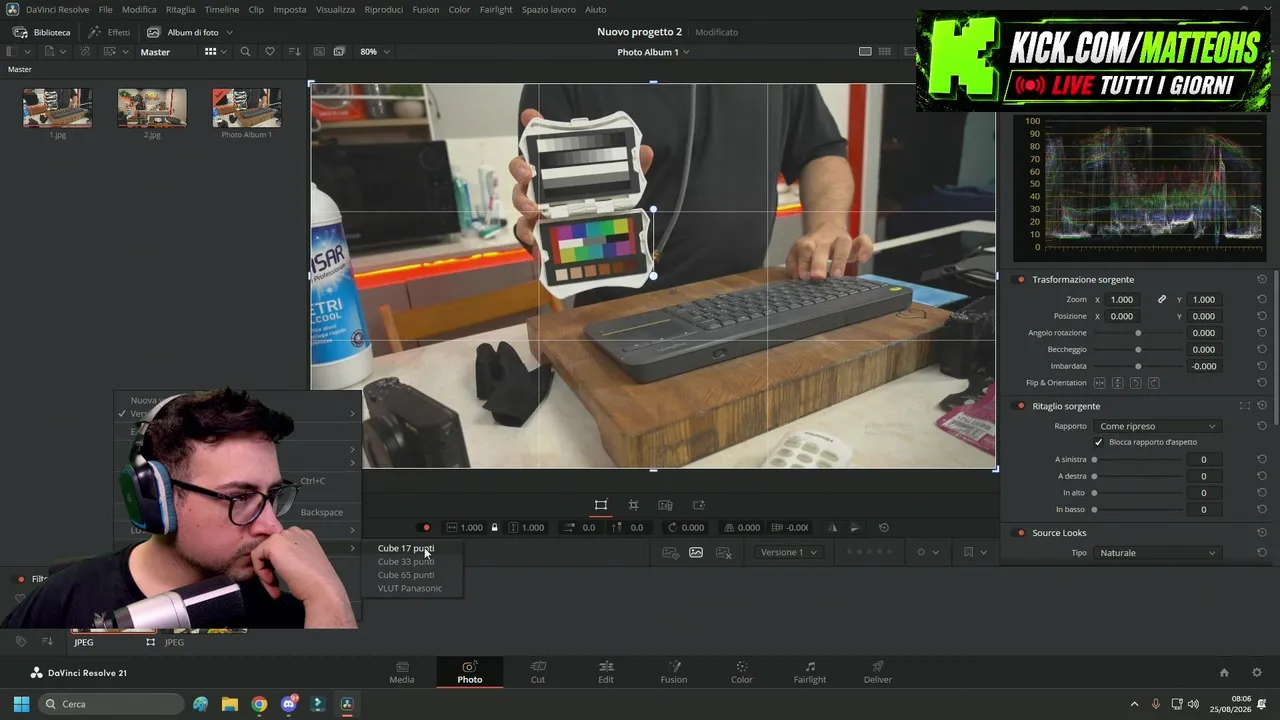Screen dimensions: 1280x720
Task: Rotate image counterclockwise in Flip & Orientation
Action: pyautogui.click(x=1135, y=383)
